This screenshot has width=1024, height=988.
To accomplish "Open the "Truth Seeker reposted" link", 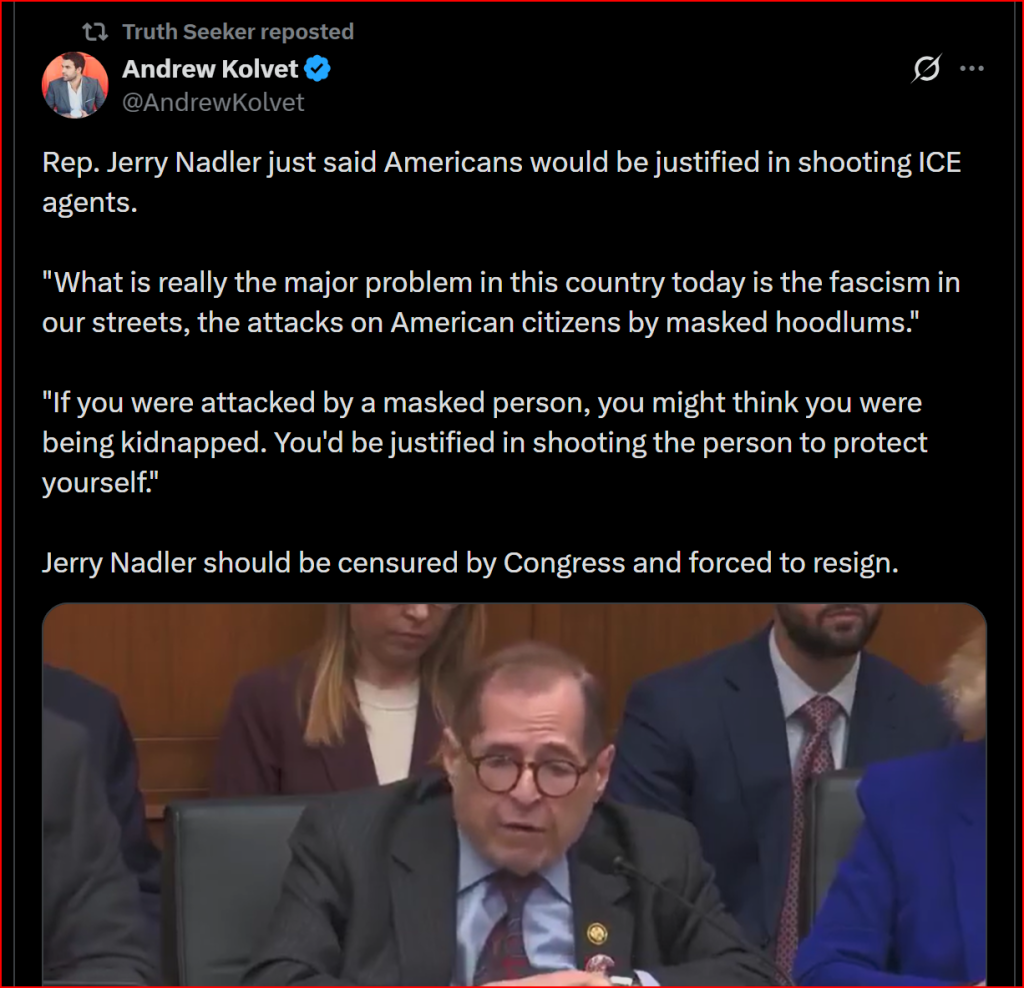I will point(237,32).
